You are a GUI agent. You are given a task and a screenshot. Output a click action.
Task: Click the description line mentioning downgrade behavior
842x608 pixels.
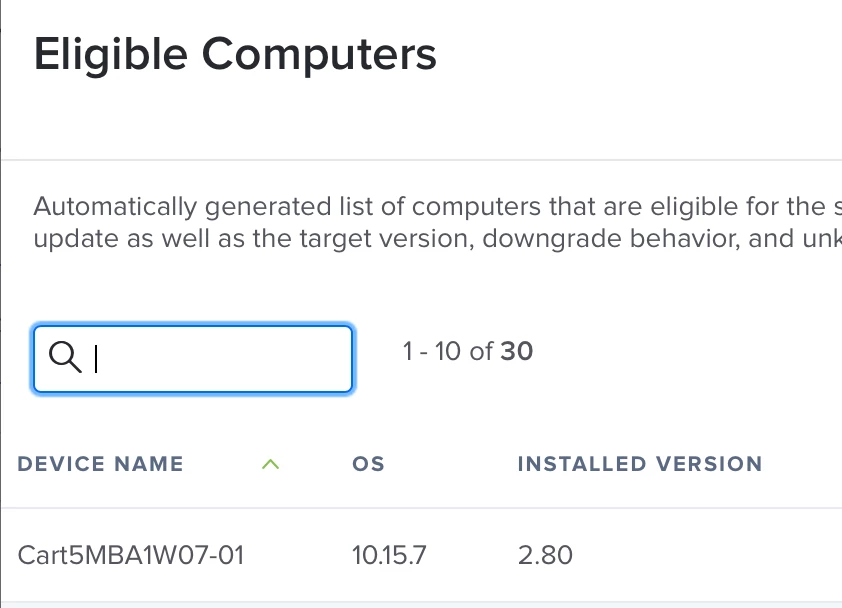pyautogui.click(x=438, y=239)
